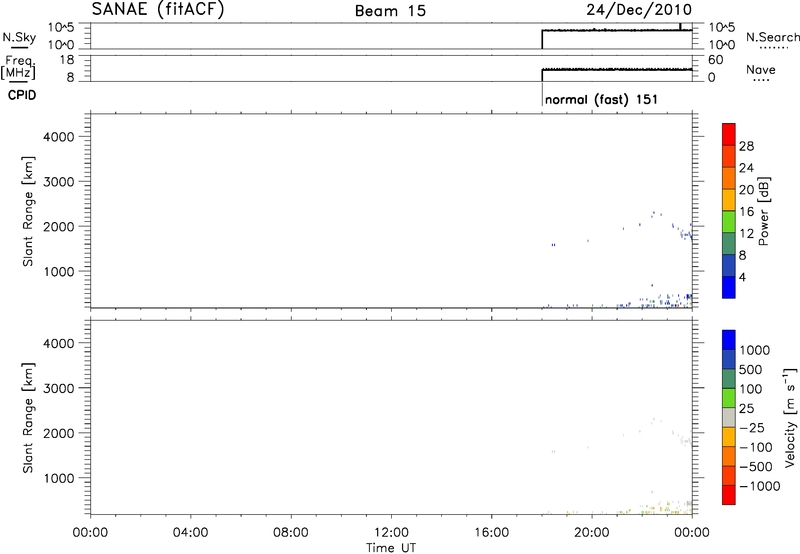Pick the green 25–100 Velocity swatch
This screenshot has width=800, height=554.
729,398
